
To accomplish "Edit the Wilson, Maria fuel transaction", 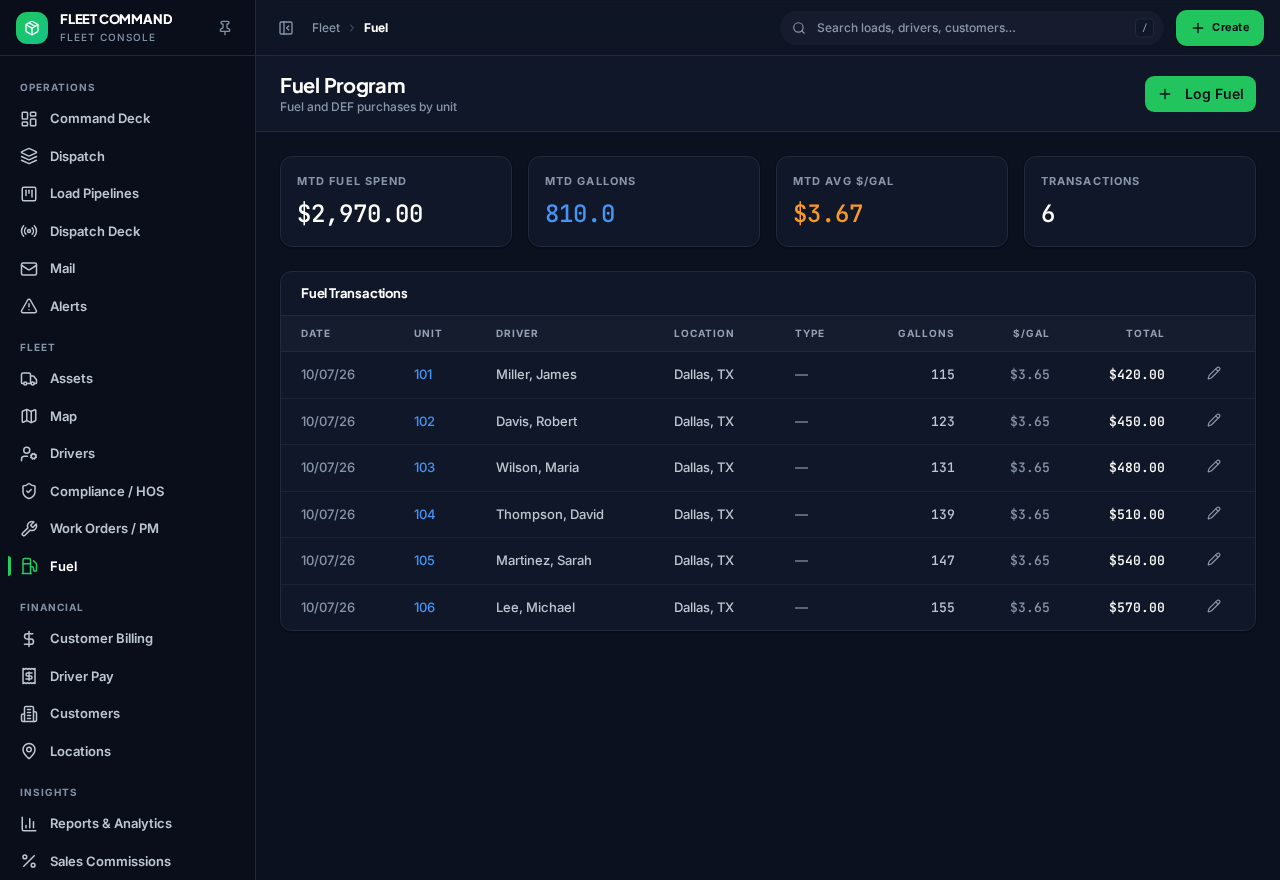I will click(x=1214, y=466).
